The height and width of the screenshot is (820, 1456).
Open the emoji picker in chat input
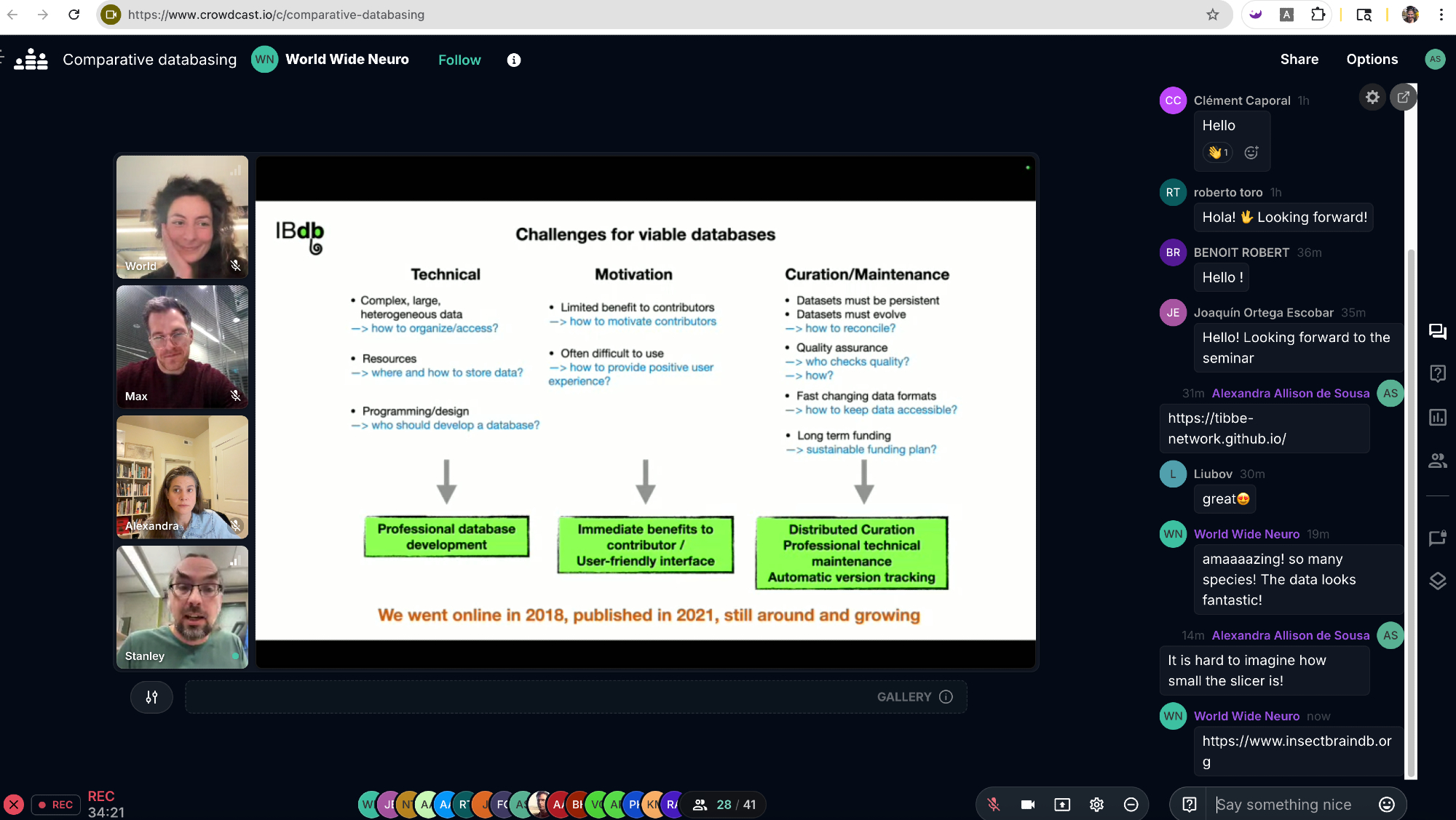coord(1386,804)
